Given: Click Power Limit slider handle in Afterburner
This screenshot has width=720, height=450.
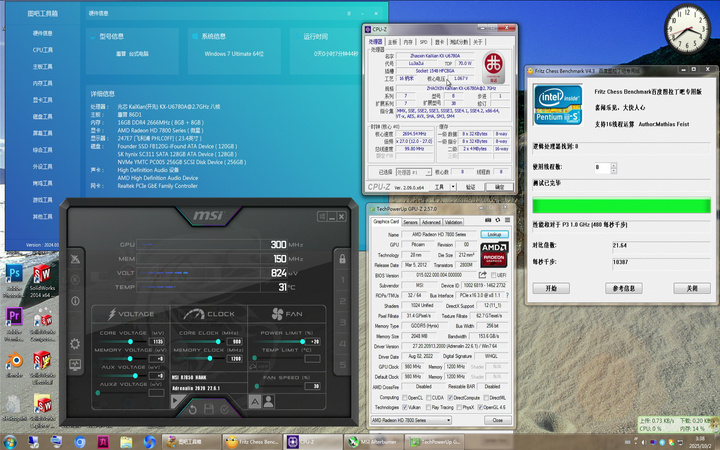Looking at the screenshot, I should (x=303, y=342).
